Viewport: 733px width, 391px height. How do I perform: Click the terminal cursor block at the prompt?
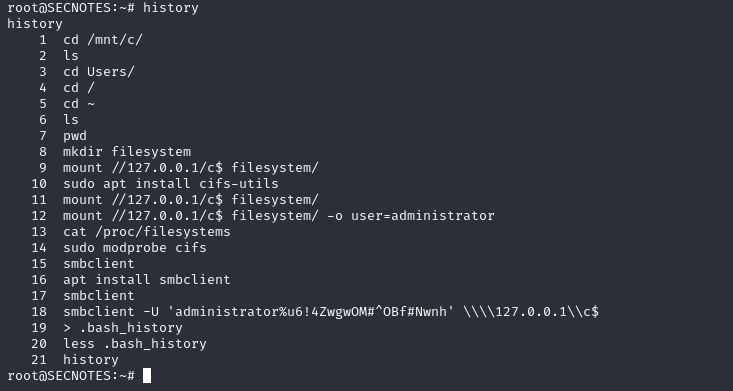tap(147, 376)
